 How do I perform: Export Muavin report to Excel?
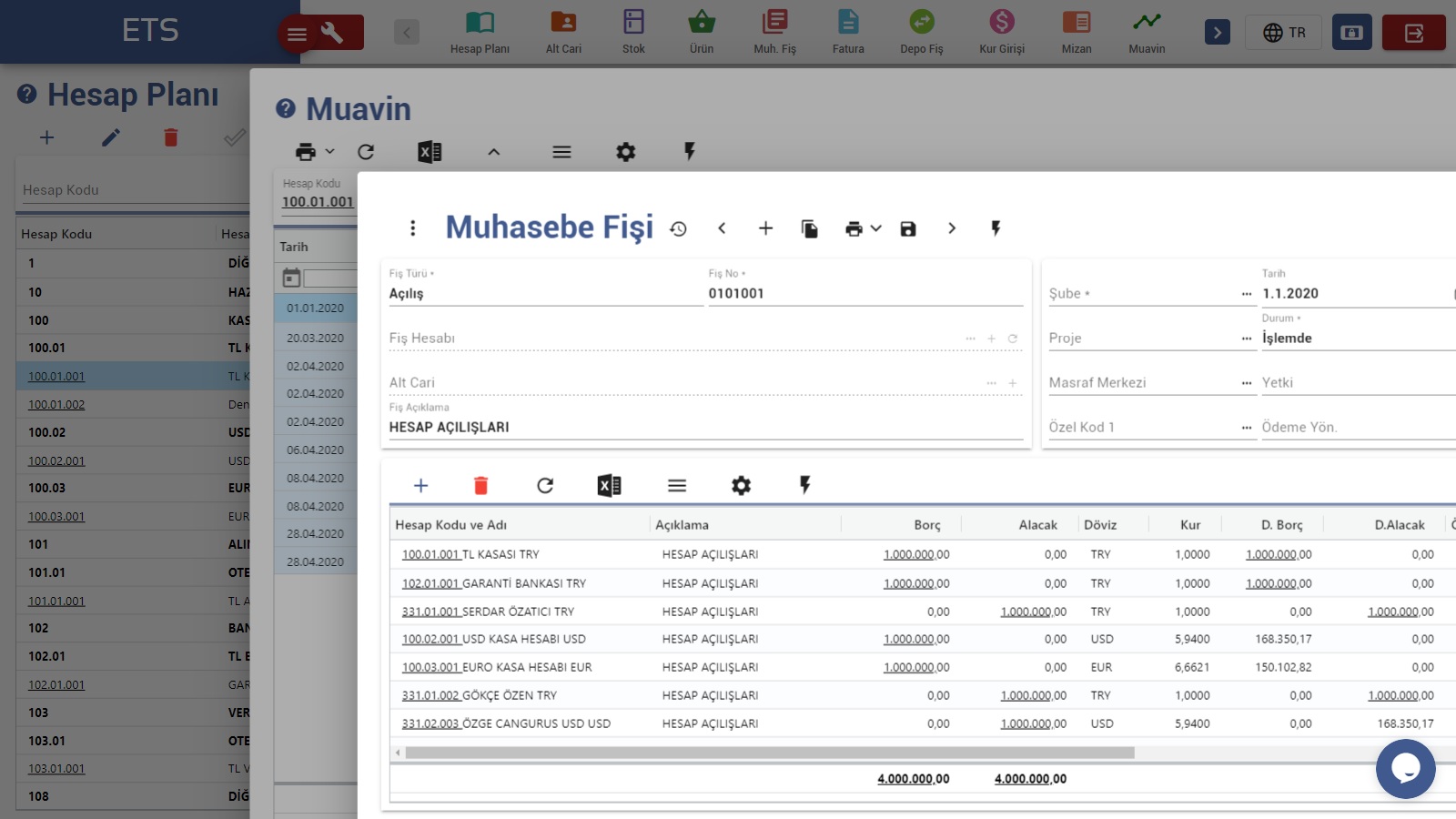430,152
